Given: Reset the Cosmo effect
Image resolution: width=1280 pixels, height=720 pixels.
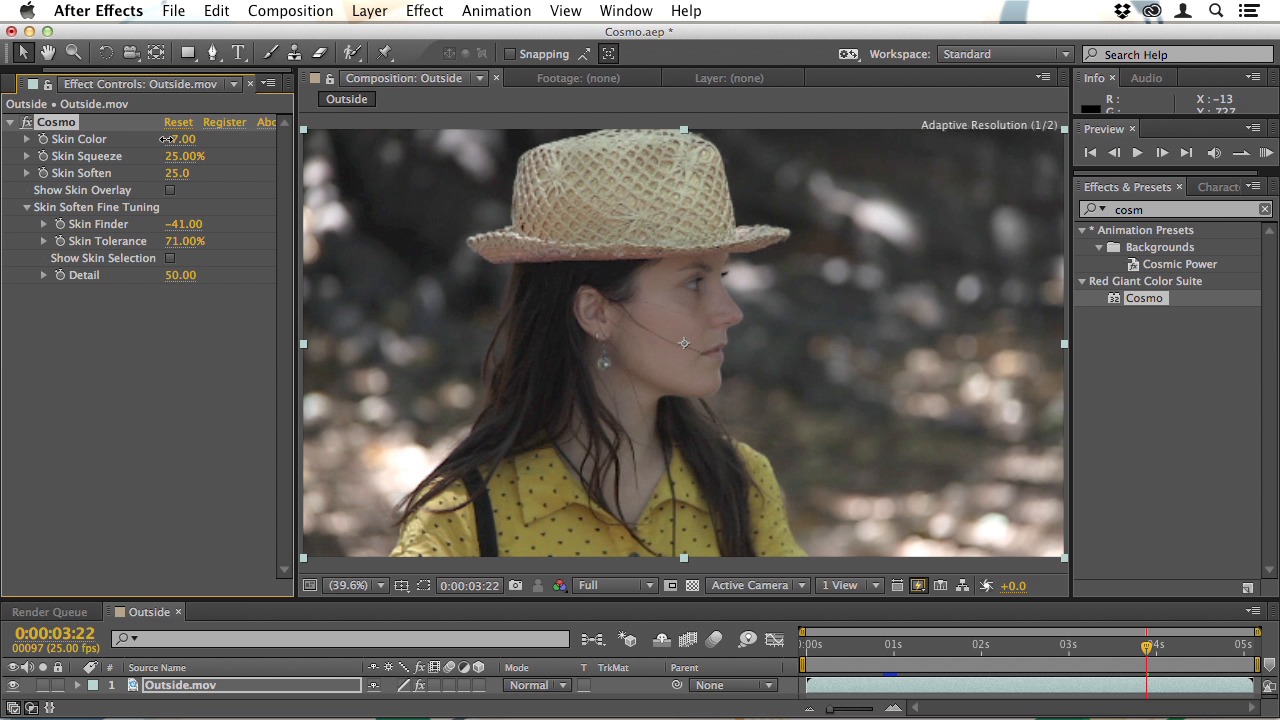Looking at the screenshot, I should [x=178, y=122].
